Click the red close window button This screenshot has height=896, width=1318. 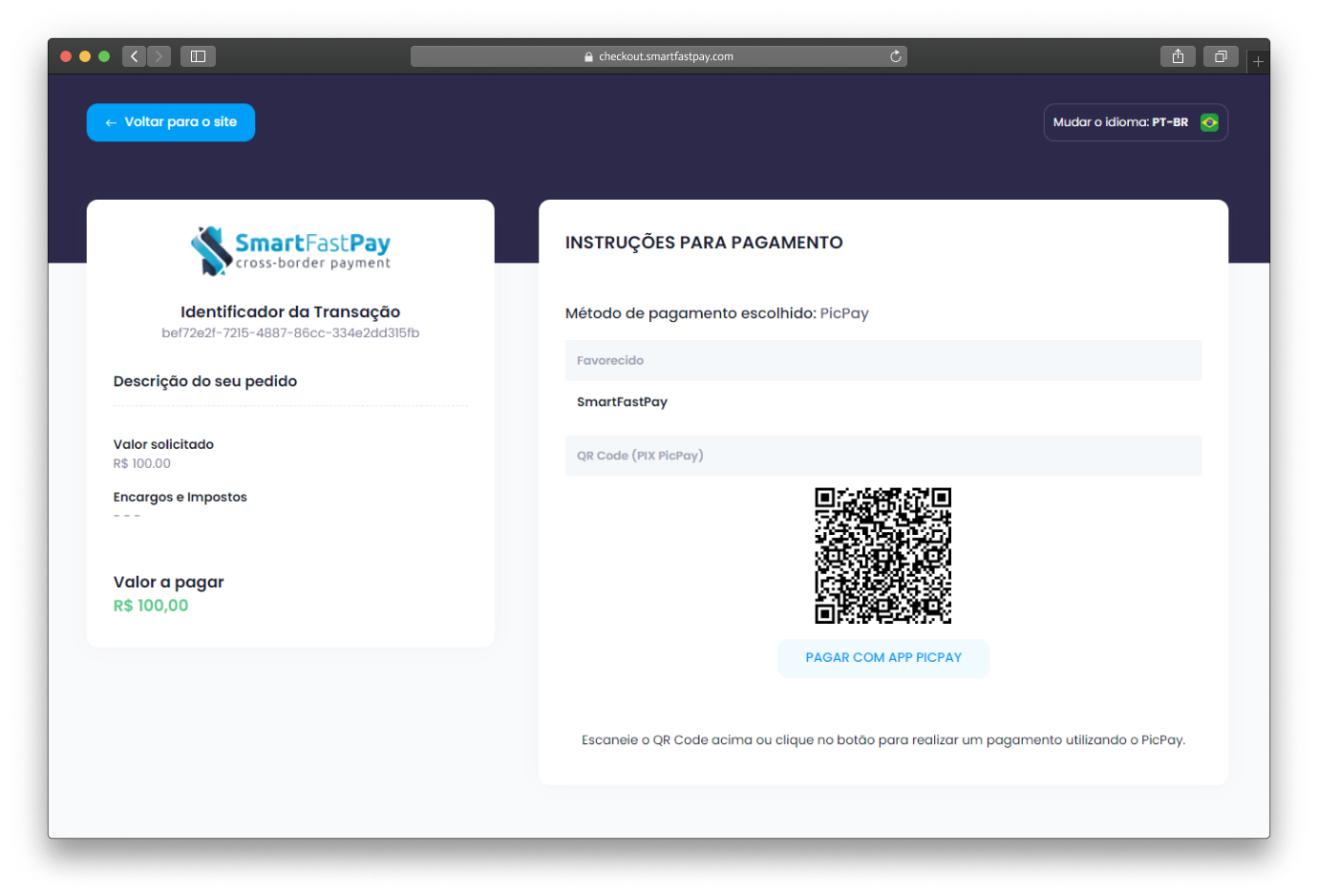pos(66,56)
